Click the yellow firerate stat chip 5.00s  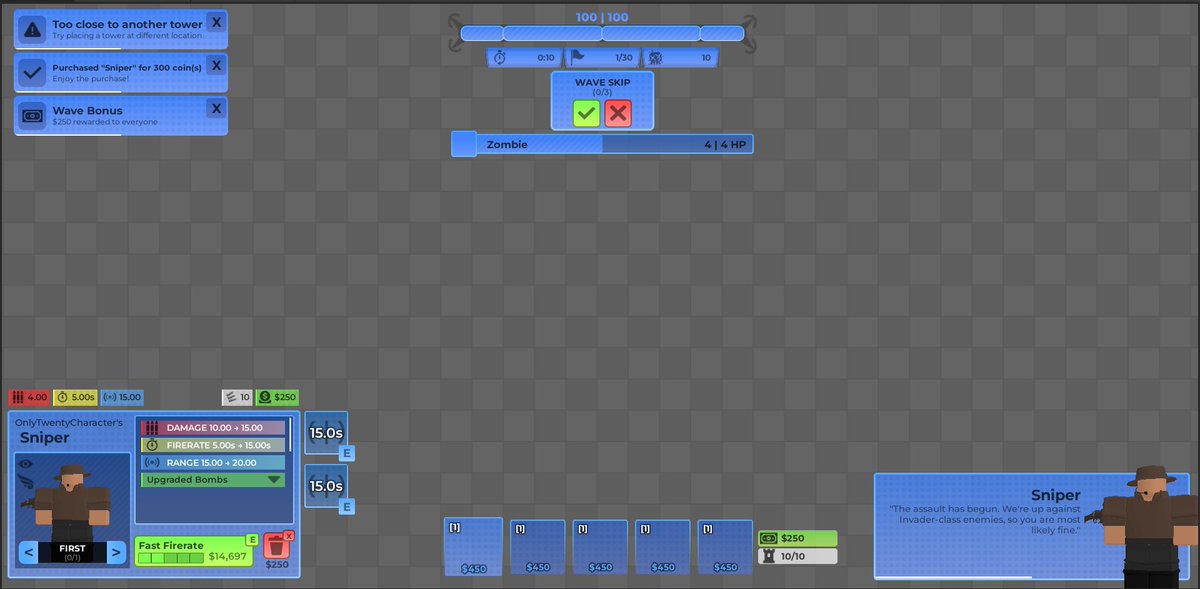75,397
